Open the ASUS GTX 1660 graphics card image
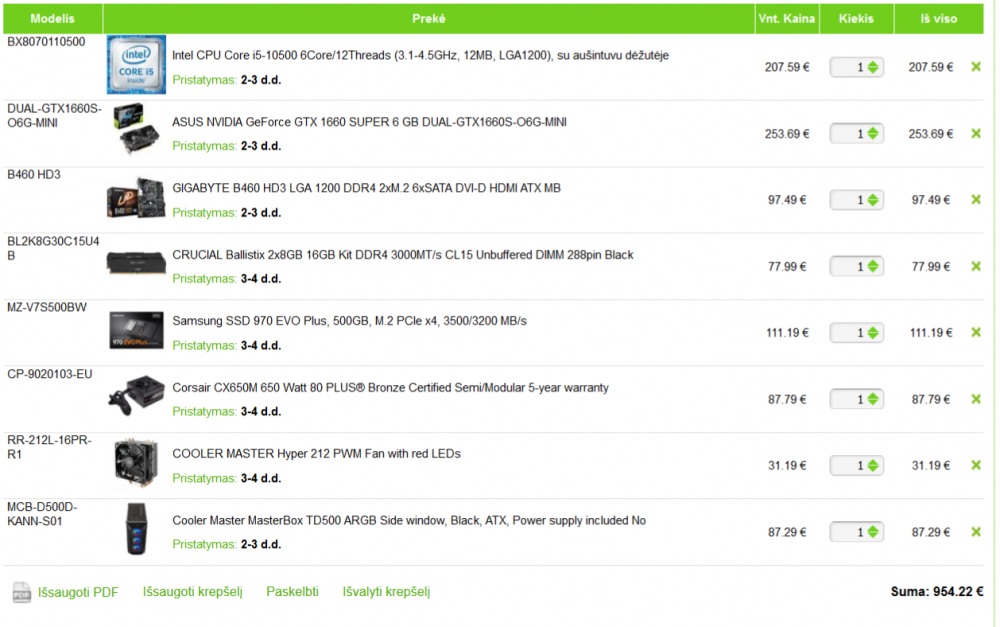The height and width of the screenshot is (627, 1000). click(136, 129)
